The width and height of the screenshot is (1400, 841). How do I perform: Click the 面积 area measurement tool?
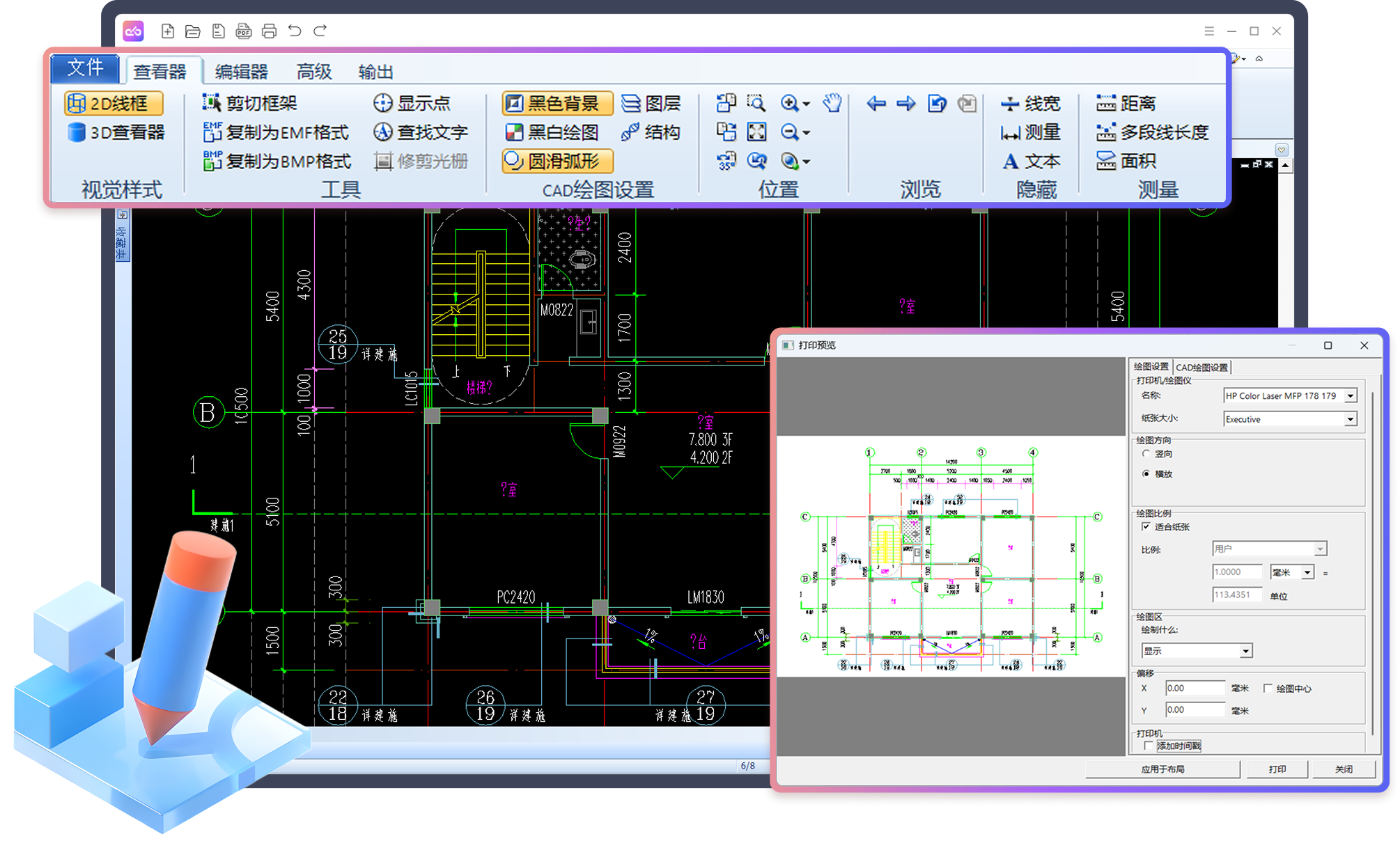click(x=1126, y=162)
